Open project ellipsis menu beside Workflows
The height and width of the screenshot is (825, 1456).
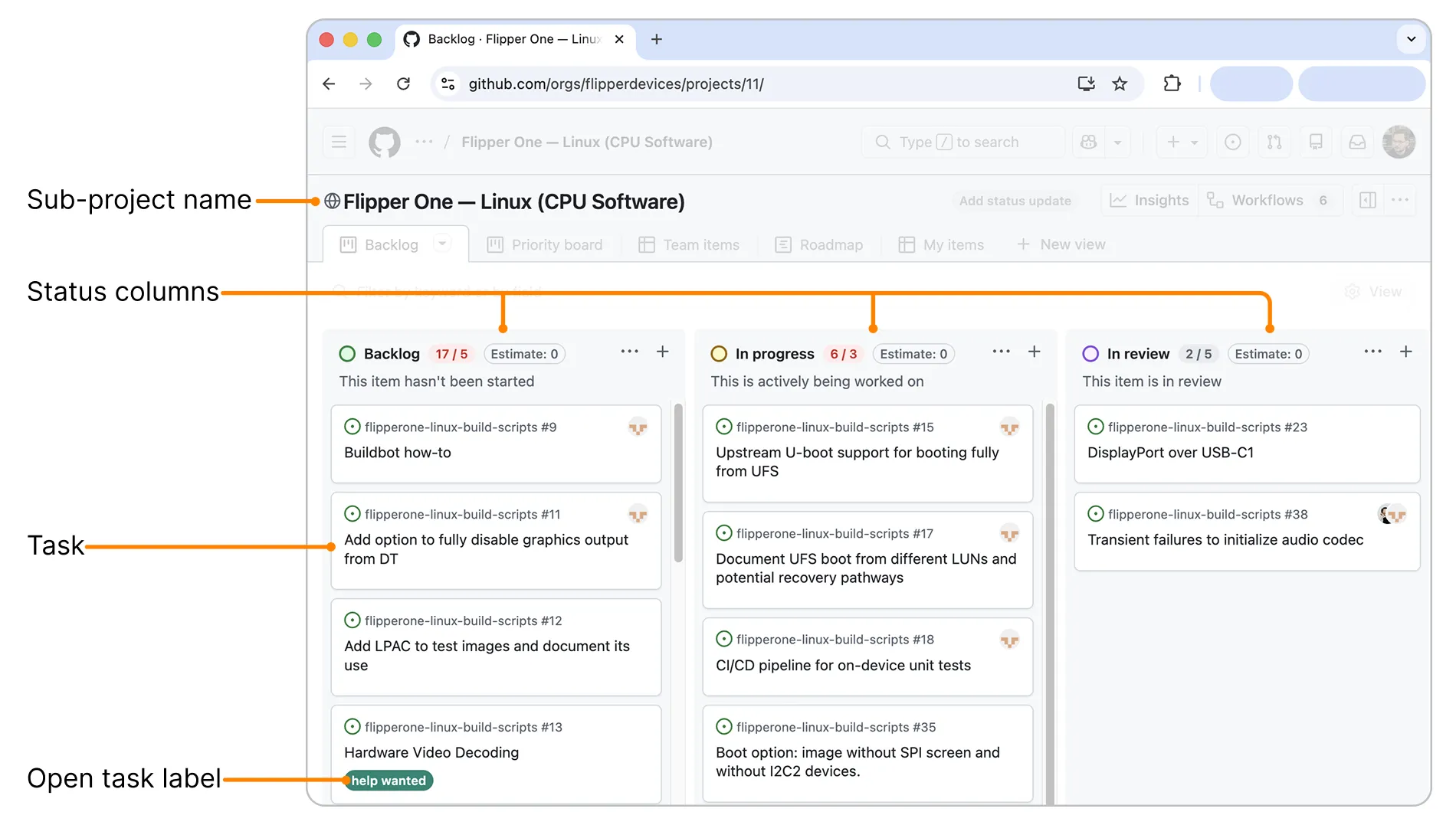click(1400, 201)
